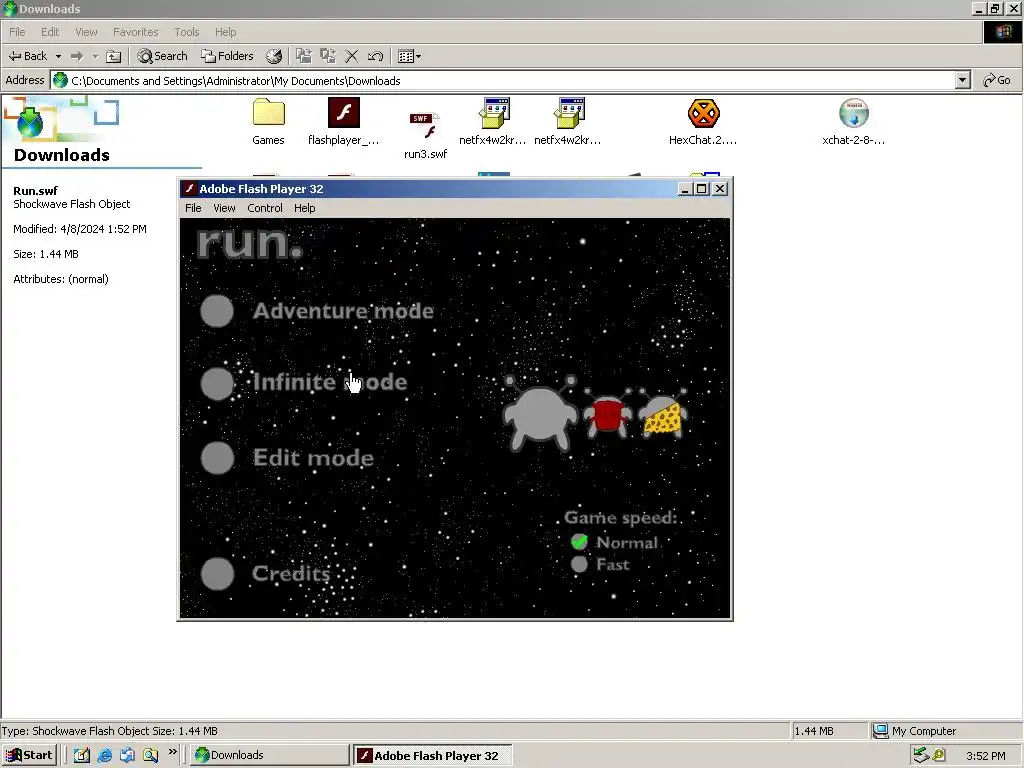The width and height of the screenshot is (1024, 768).
Task: Click the Outlook Express quick launch icon
Action: pyautogui.click(x=127, y=755)
